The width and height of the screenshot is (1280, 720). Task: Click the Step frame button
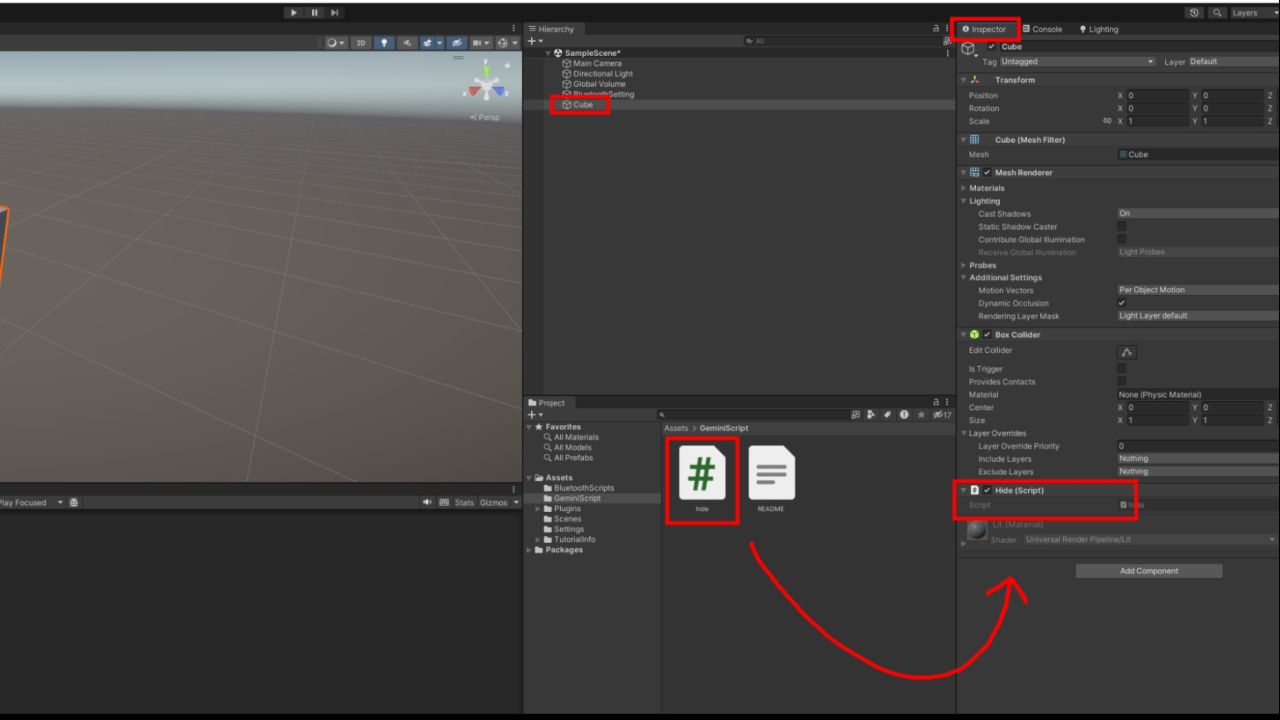click(334, 12)
